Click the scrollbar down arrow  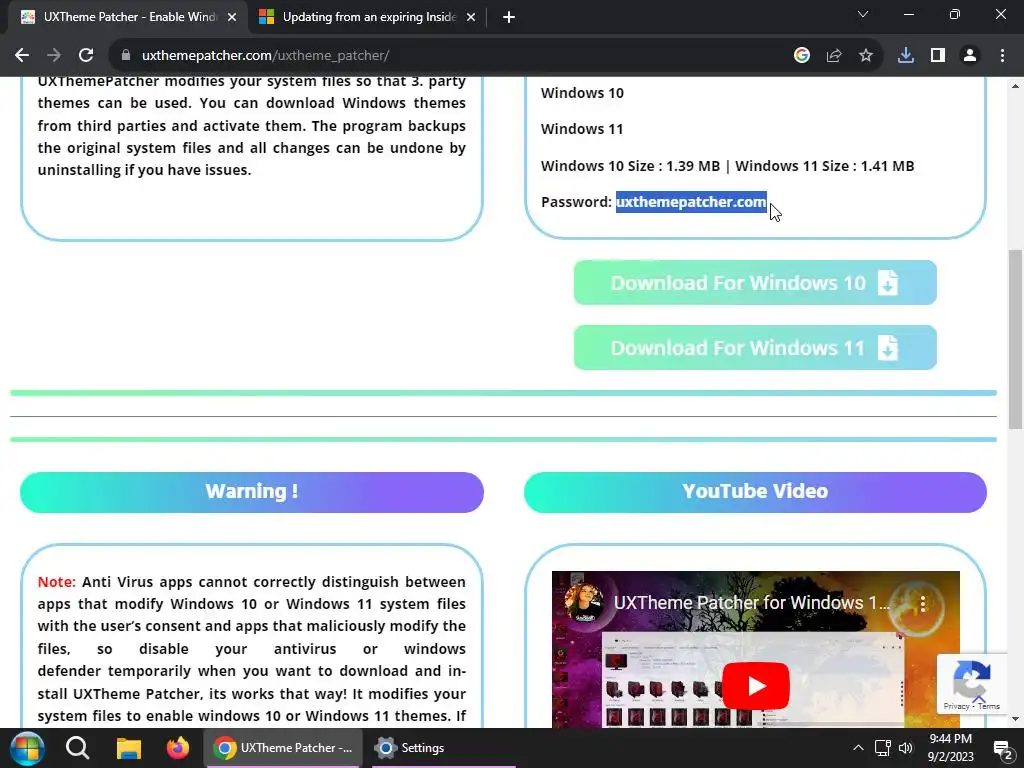point(1016,719)
